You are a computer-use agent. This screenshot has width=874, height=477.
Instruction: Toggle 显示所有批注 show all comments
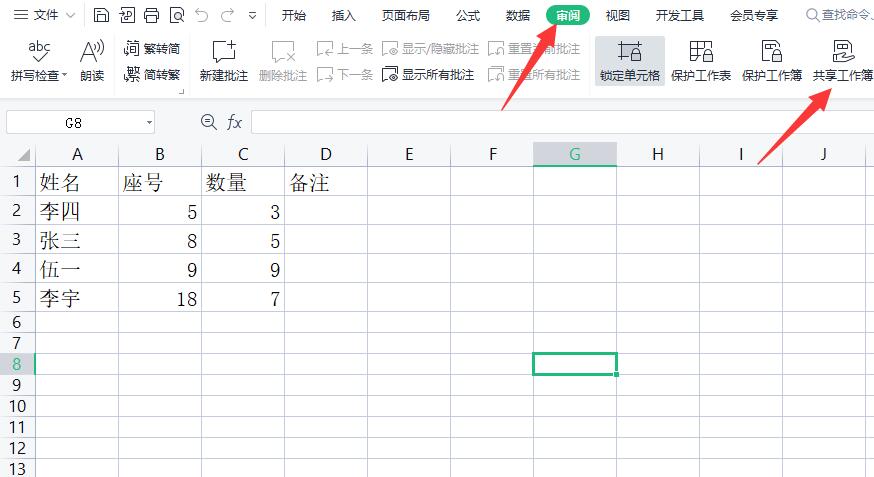point(428,74)
